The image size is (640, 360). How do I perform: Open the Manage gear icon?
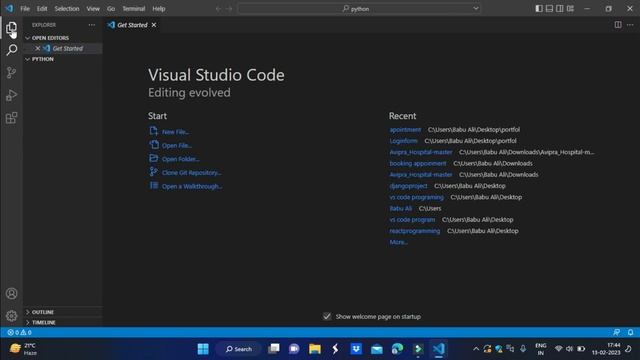tap(11, 316)
